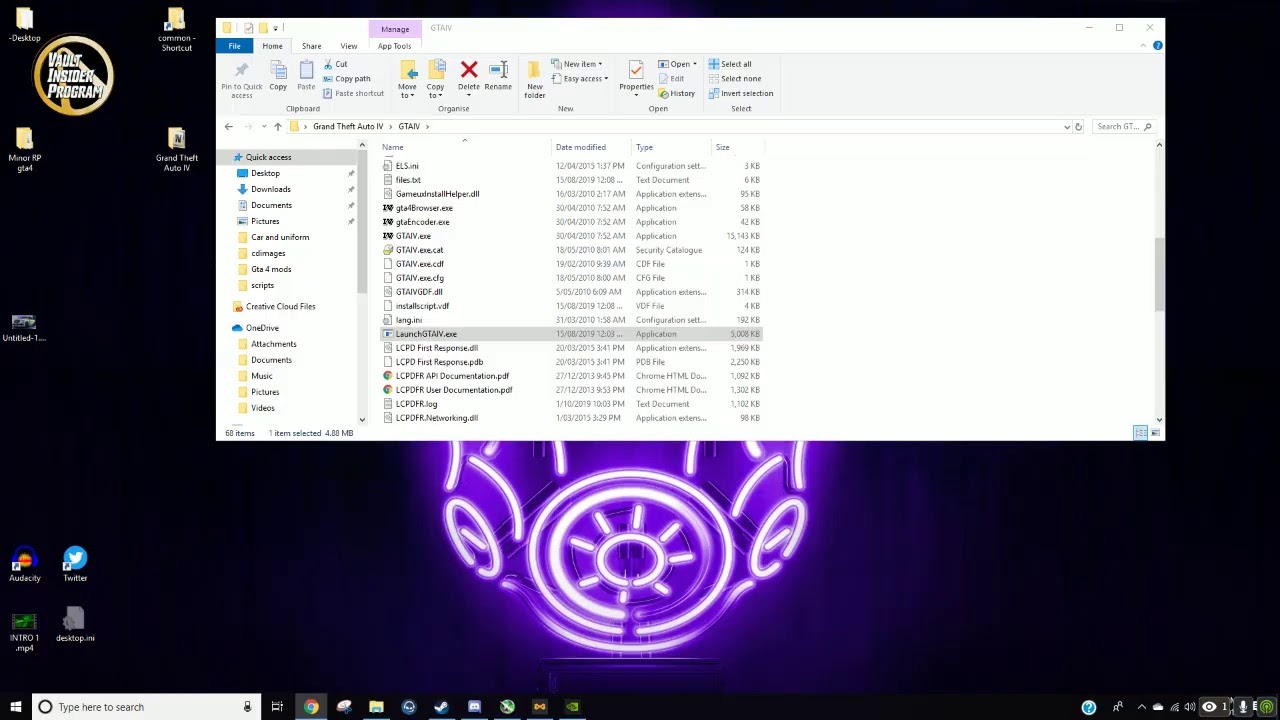Open the Move to dropdown
Viewport: 1280px width, 720px height.
[x=407, y=79]
